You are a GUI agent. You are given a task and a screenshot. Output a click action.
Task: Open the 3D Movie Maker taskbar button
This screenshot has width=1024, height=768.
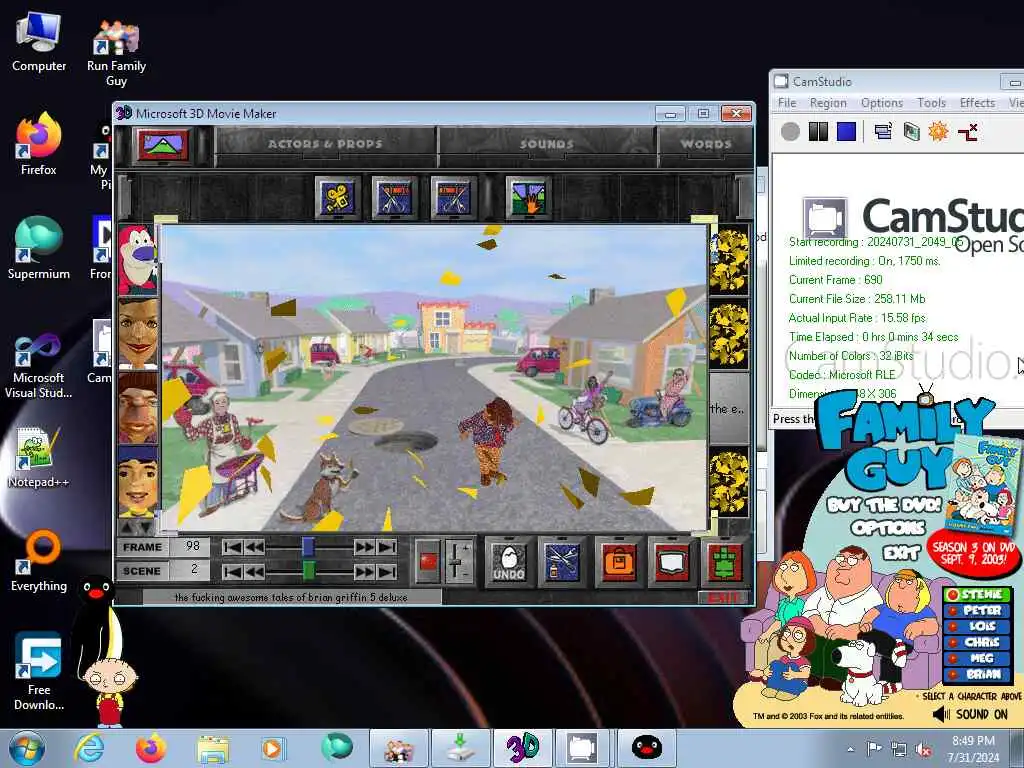[522, 748]
